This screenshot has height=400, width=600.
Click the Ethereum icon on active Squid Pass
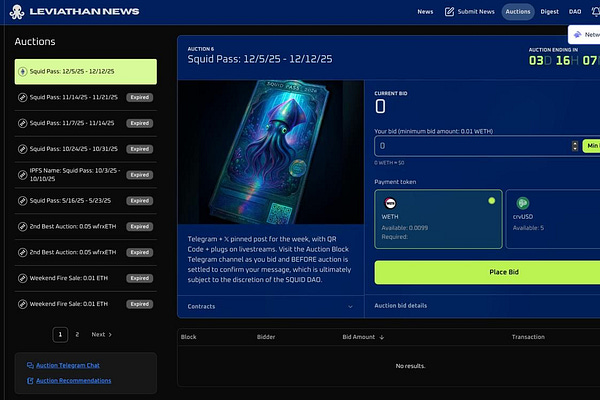(x=23, y=72)
